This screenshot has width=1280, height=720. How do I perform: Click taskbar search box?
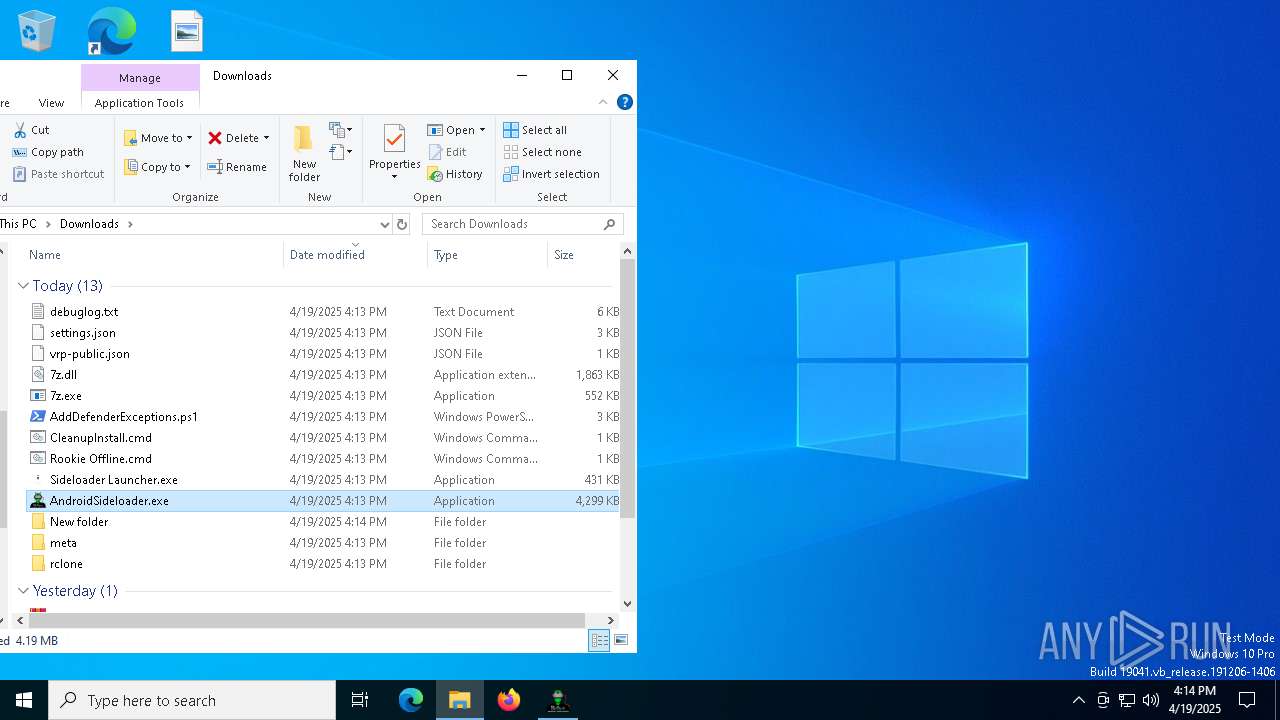click(x=192, y=700)
